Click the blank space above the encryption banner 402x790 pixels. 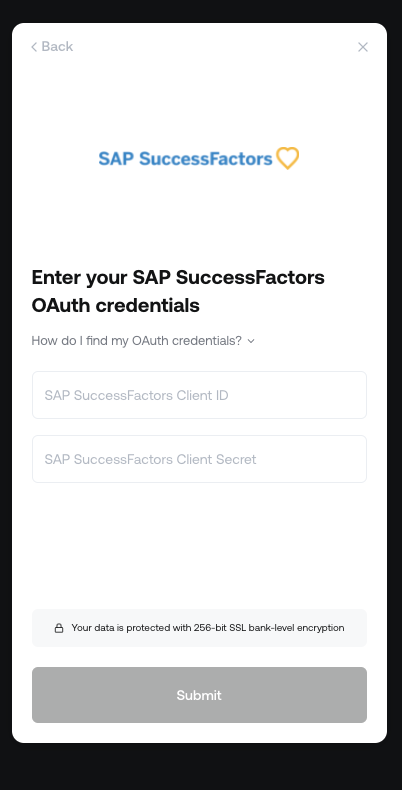(x=199, y=546)
